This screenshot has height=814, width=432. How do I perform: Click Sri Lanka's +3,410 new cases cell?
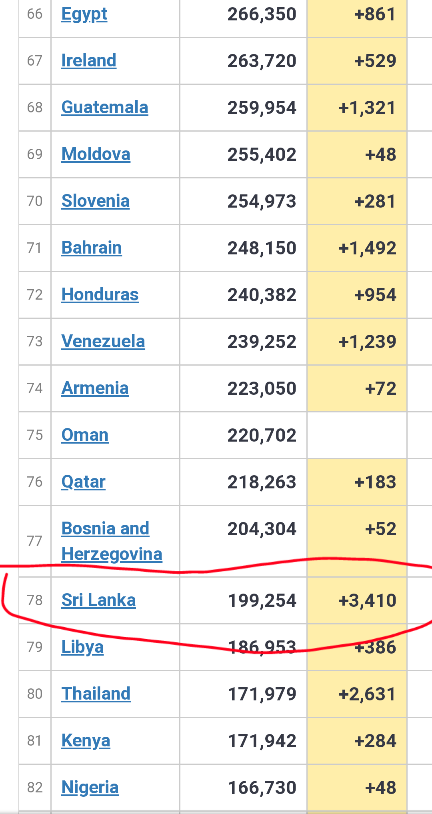click(357, 601)
